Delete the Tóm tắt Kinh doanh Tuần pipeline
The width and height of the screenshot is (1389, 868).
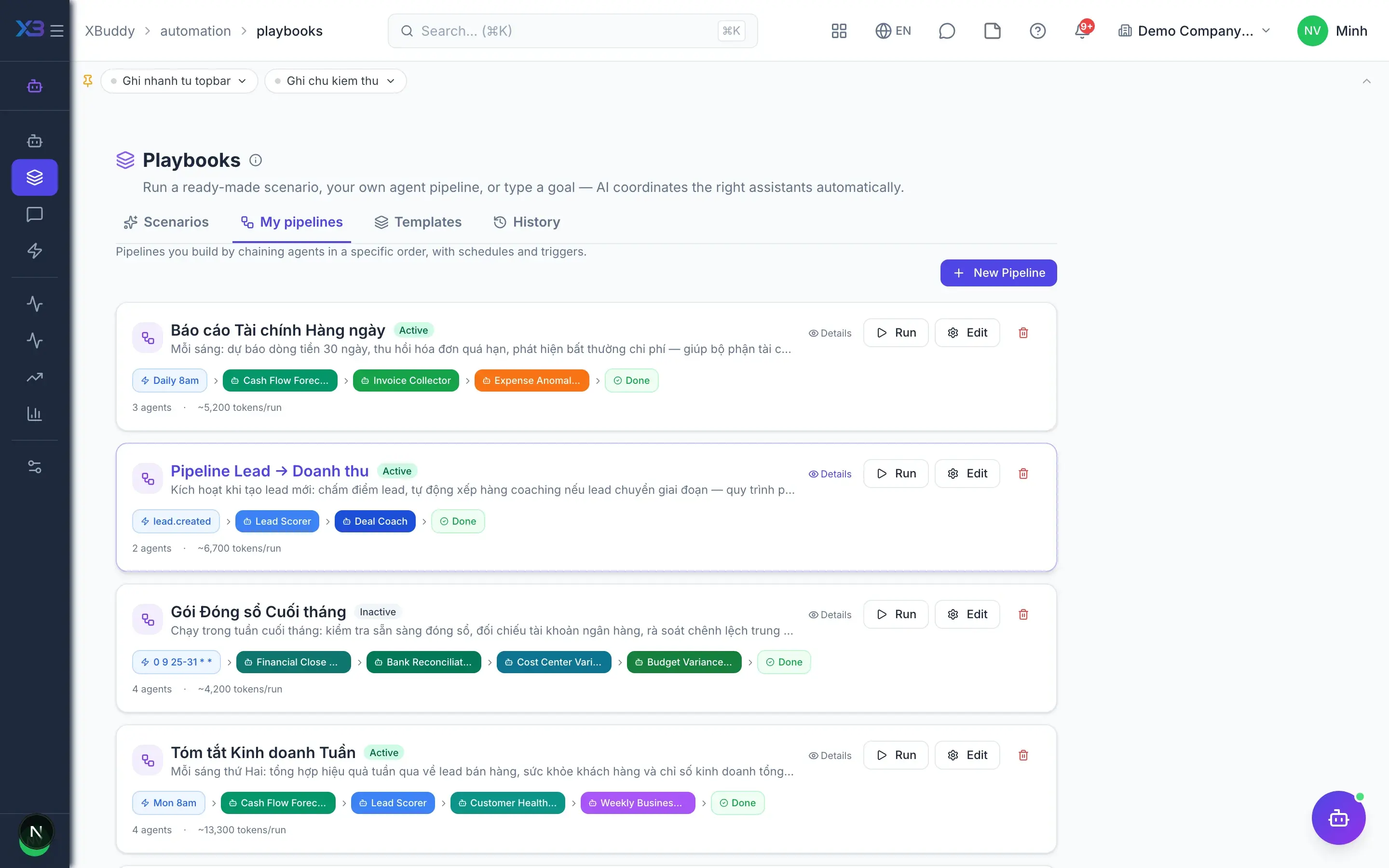1023,755
